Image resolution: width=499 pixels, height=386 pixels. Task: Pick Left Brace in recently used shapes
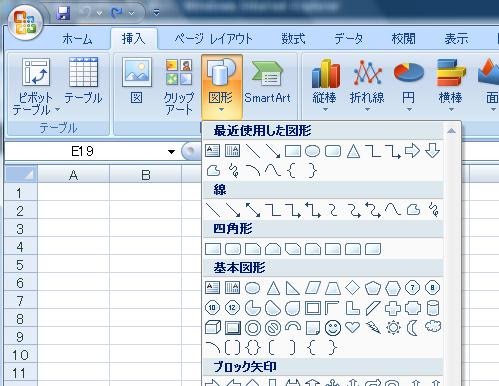point(292,171)
